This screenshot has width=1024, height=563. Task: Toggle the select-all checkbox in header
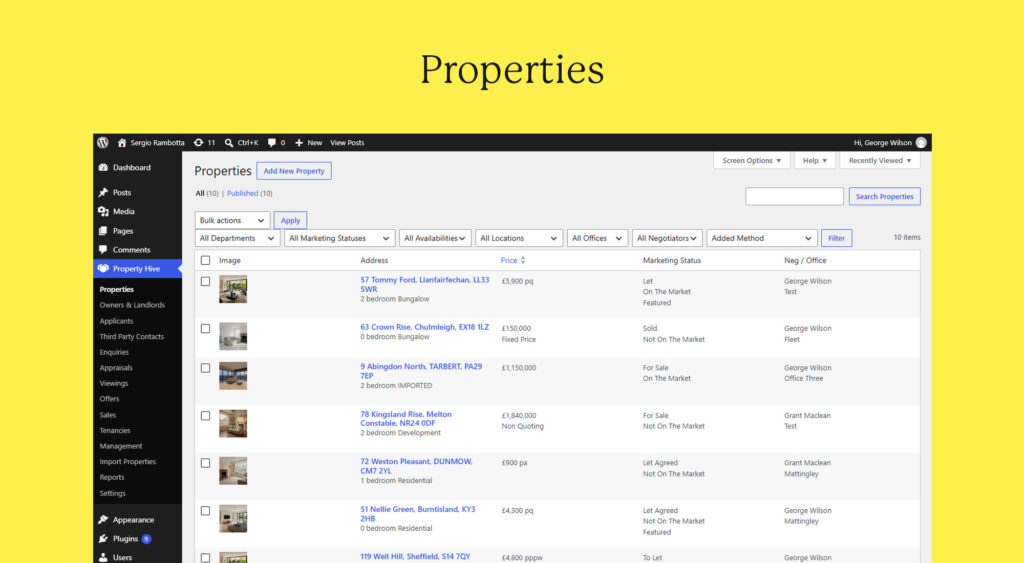(206, 260)
